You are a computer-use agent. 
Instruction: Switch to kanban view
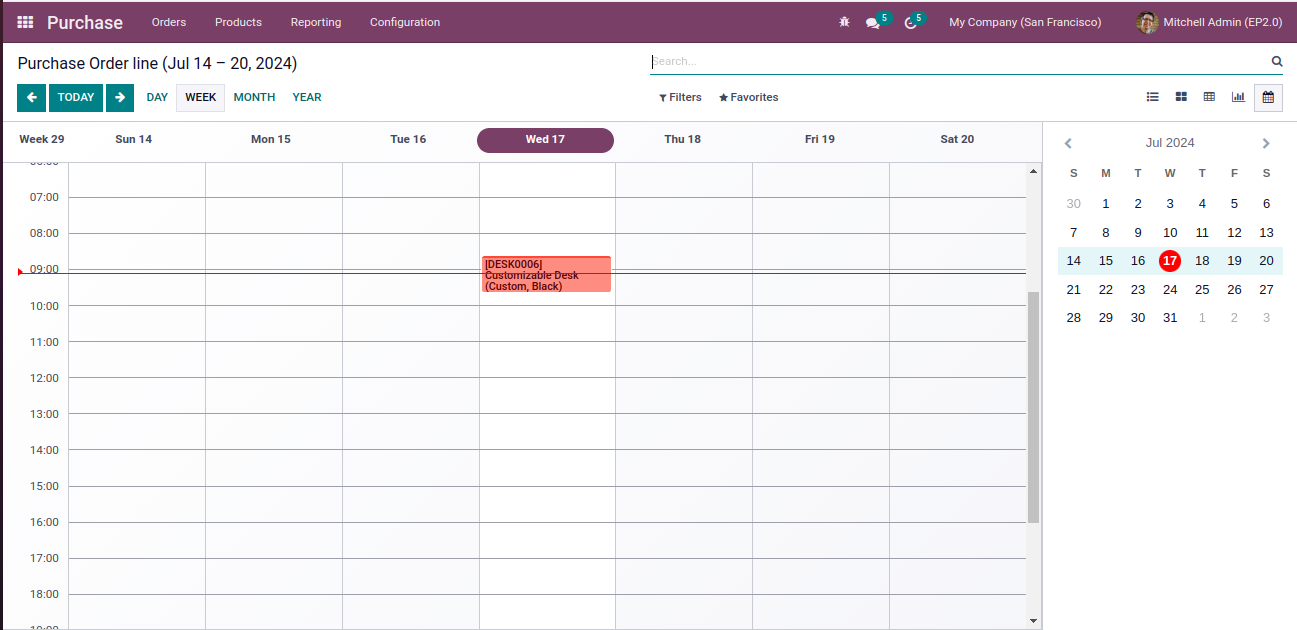[x=1181, y=97]
